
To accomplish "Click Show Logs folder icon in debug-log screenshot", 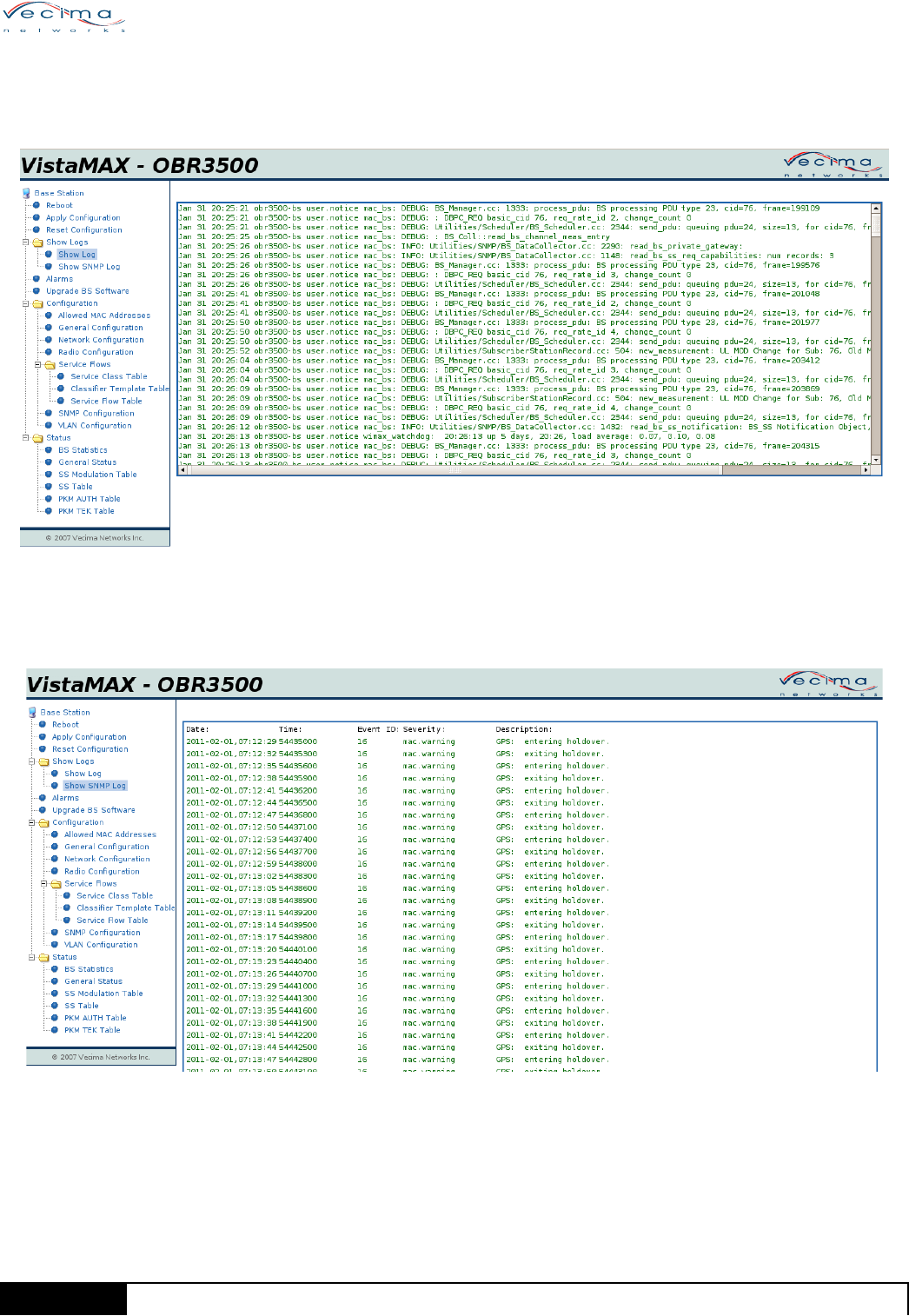I will point(37,243).
